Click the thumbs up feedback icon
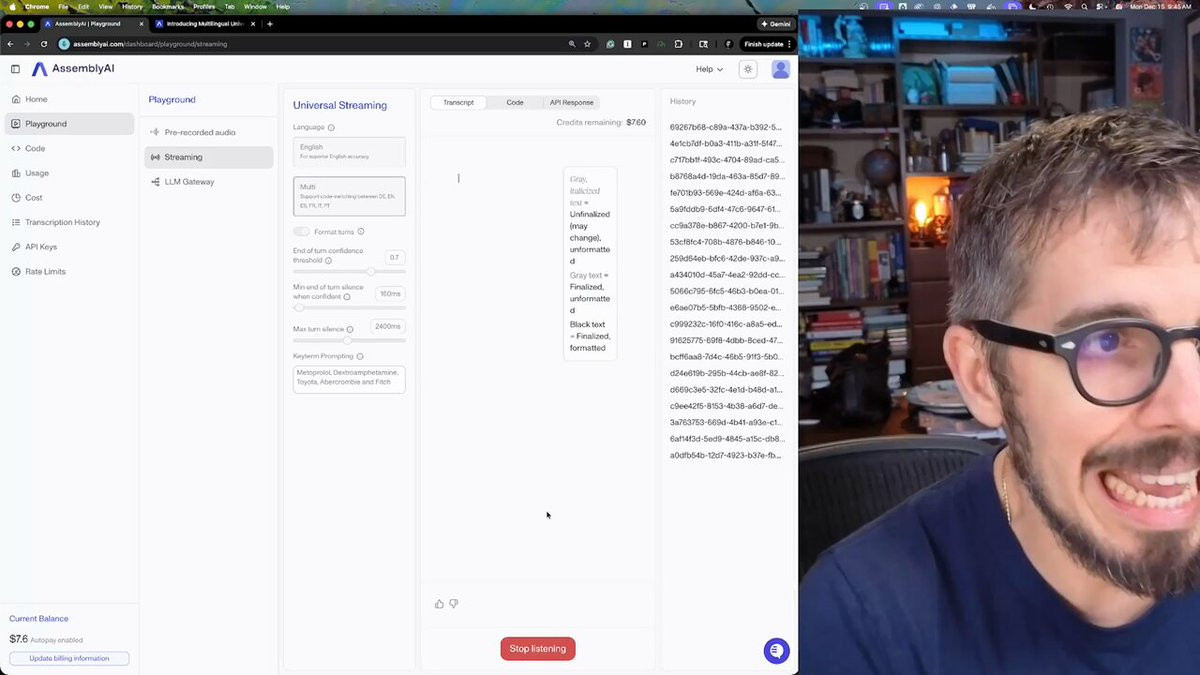Viewport: 1200px width, 675px height. pos(439,604)
